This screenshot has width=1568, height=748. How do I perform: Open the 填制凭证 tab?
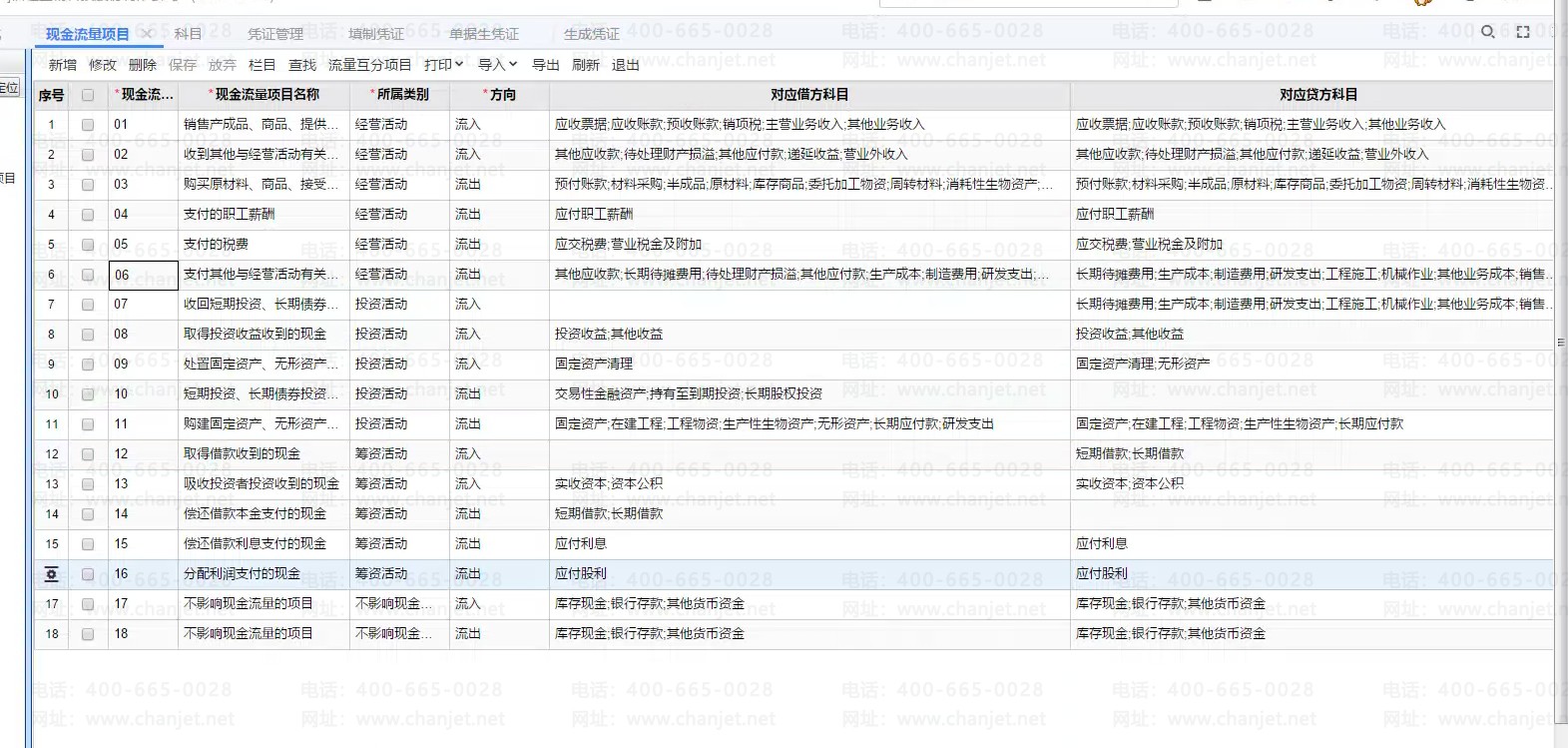[x=376, y=34]
